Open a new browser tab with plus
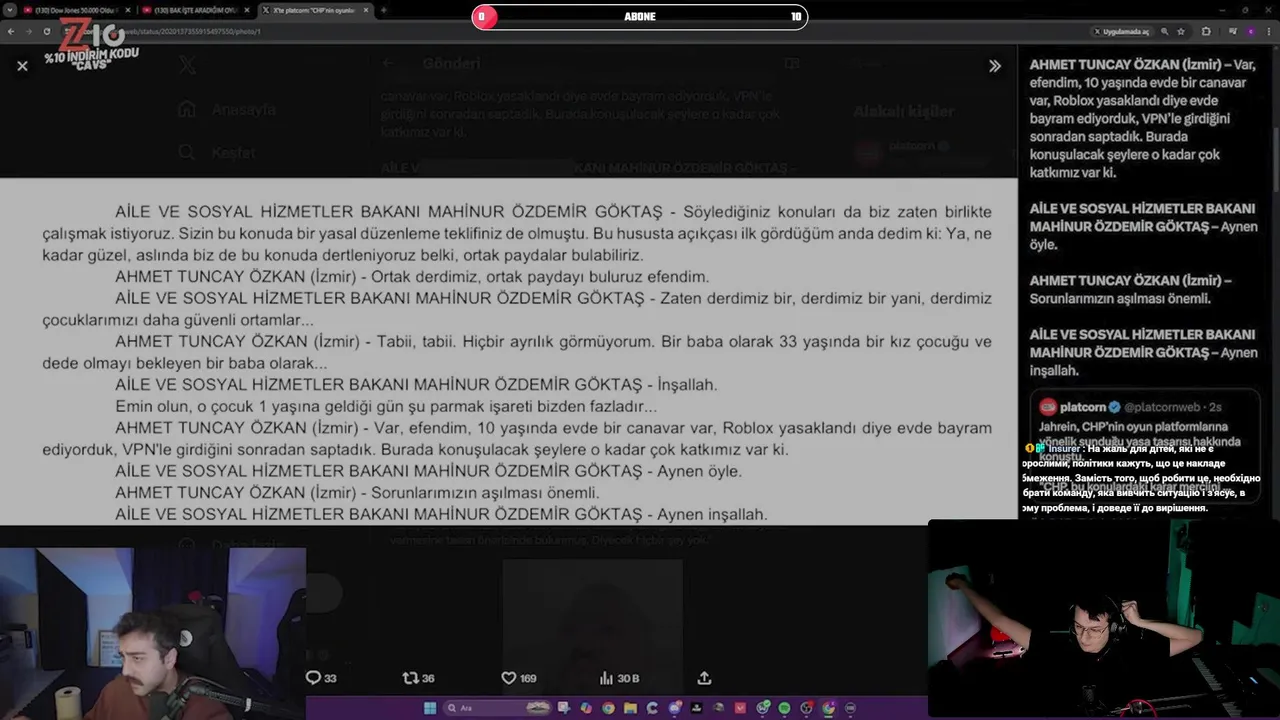Image resolution: width=1280 pixels, height=720 pixels. (383, 10)
